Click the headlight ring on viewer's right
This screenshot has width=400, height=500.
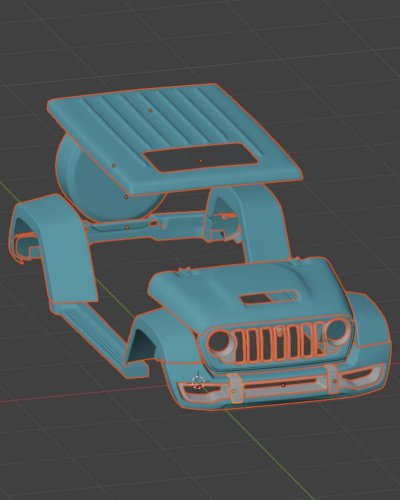click(x=337, y=331)
